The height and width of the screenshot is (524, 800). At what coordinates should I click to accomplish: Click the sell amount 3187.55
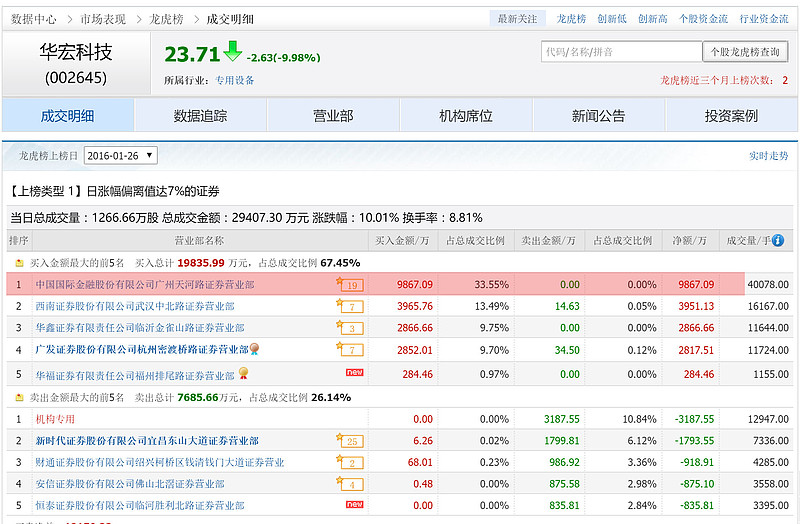(x=562, y=419)
